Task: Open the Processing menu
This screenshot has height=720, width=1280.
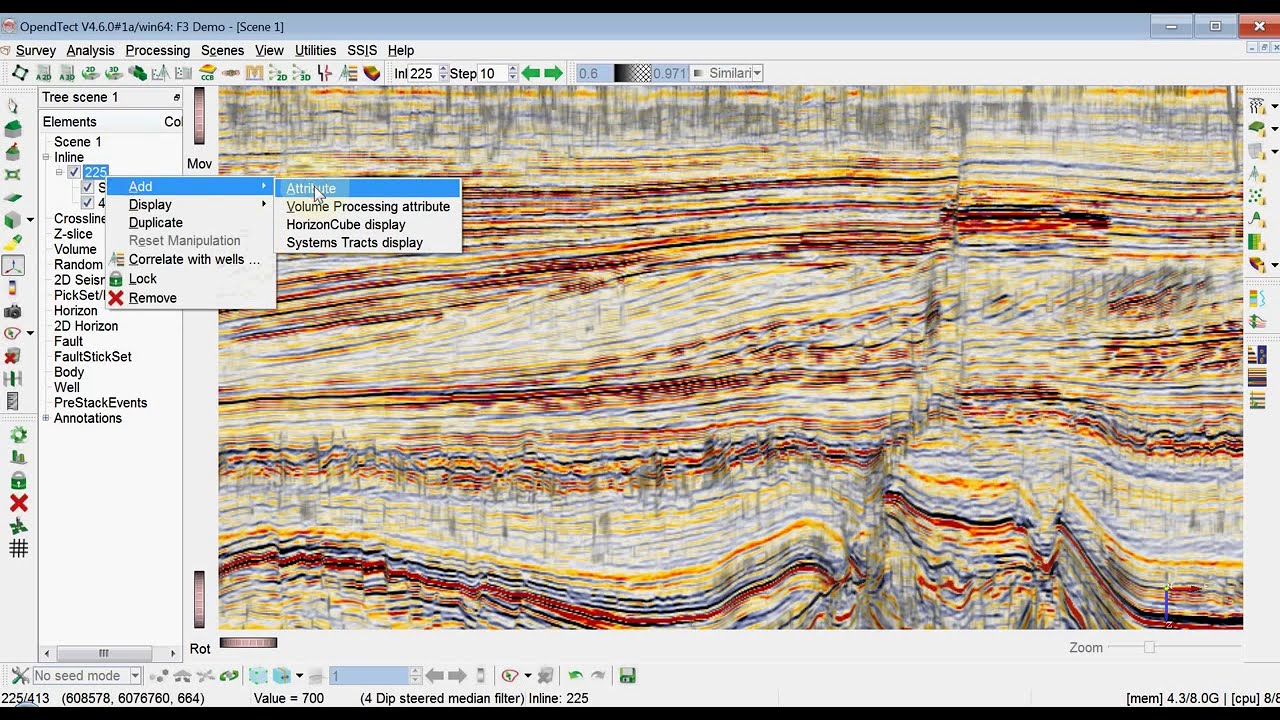Action: click(158, 50)
